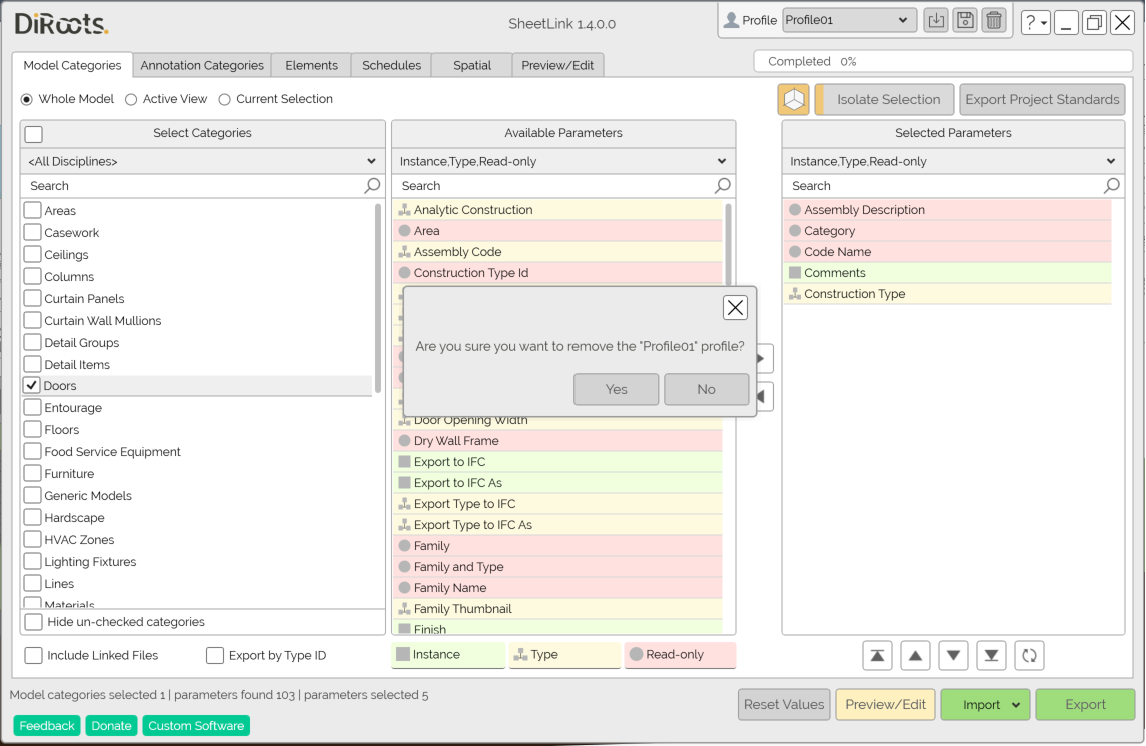Screen dimensions: 1146x746
Task: Expand the All Disciplines dropdown
Action: [202, 161]
